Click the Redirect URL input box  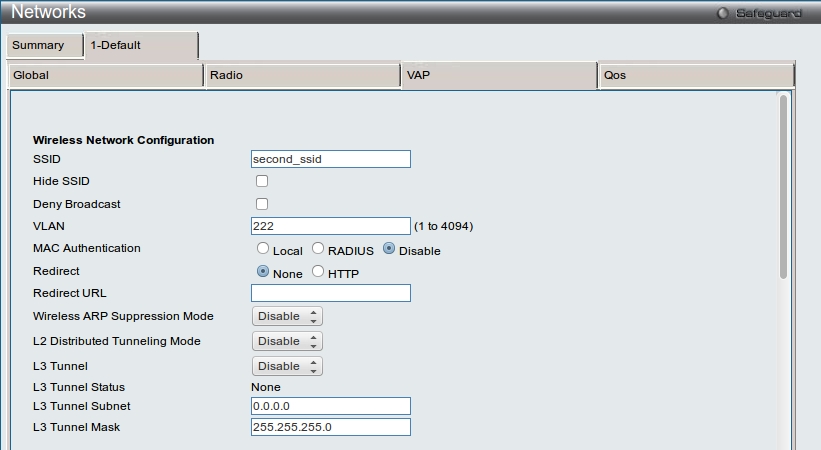(330, 293)
